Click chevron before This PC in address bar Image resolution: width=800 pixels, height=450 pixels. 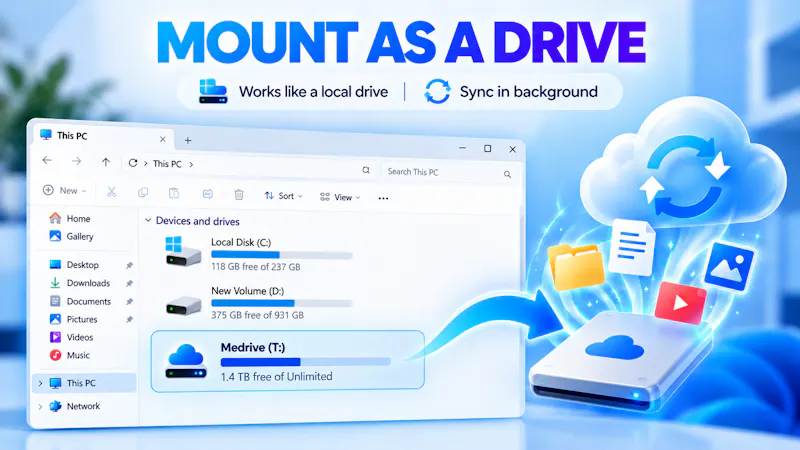(x=145, y=163)
